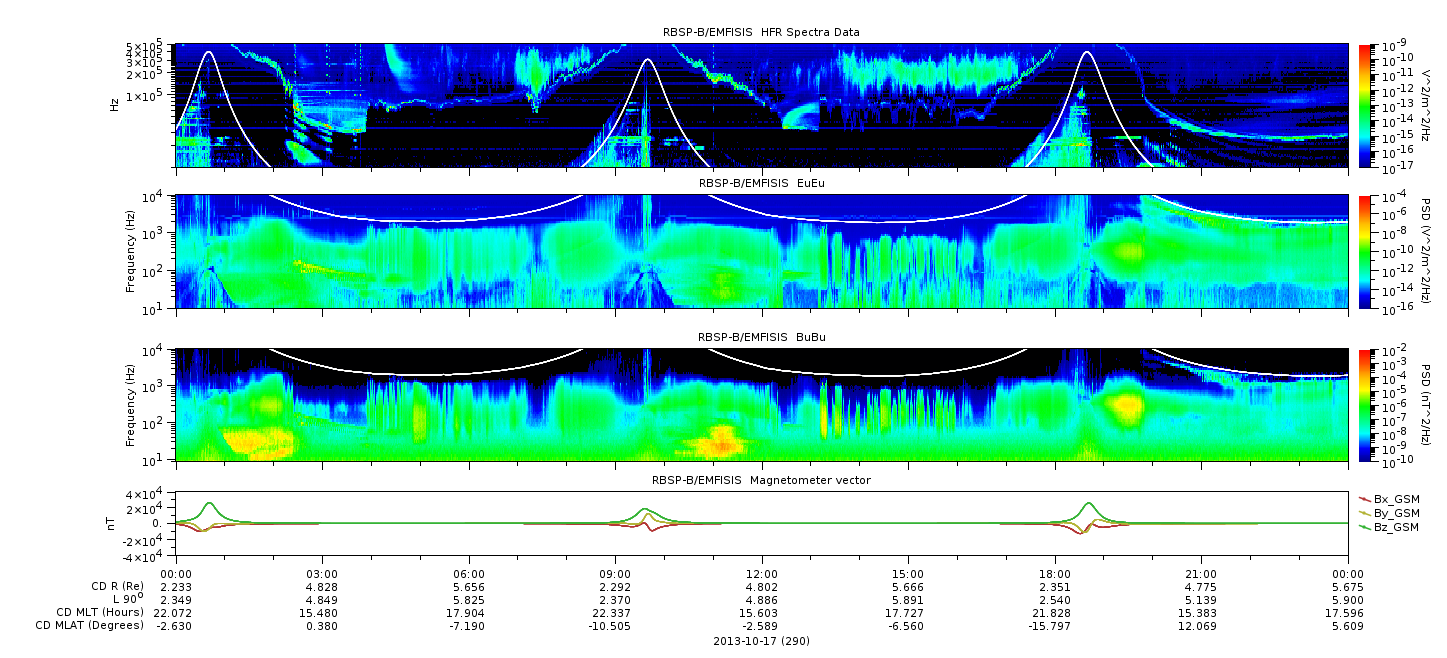Select the Bx_GSM legend entry

pos(1388,498)
